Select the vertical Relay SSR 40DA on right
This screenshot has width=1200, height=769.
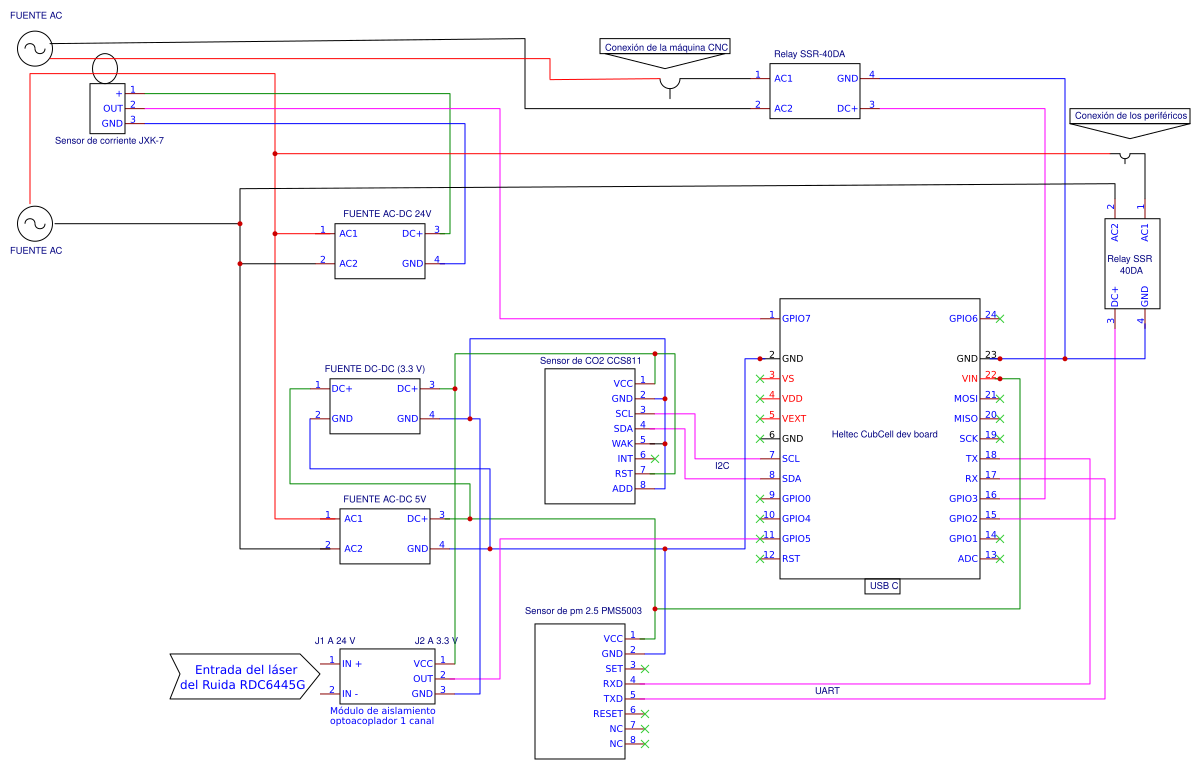1130,264
